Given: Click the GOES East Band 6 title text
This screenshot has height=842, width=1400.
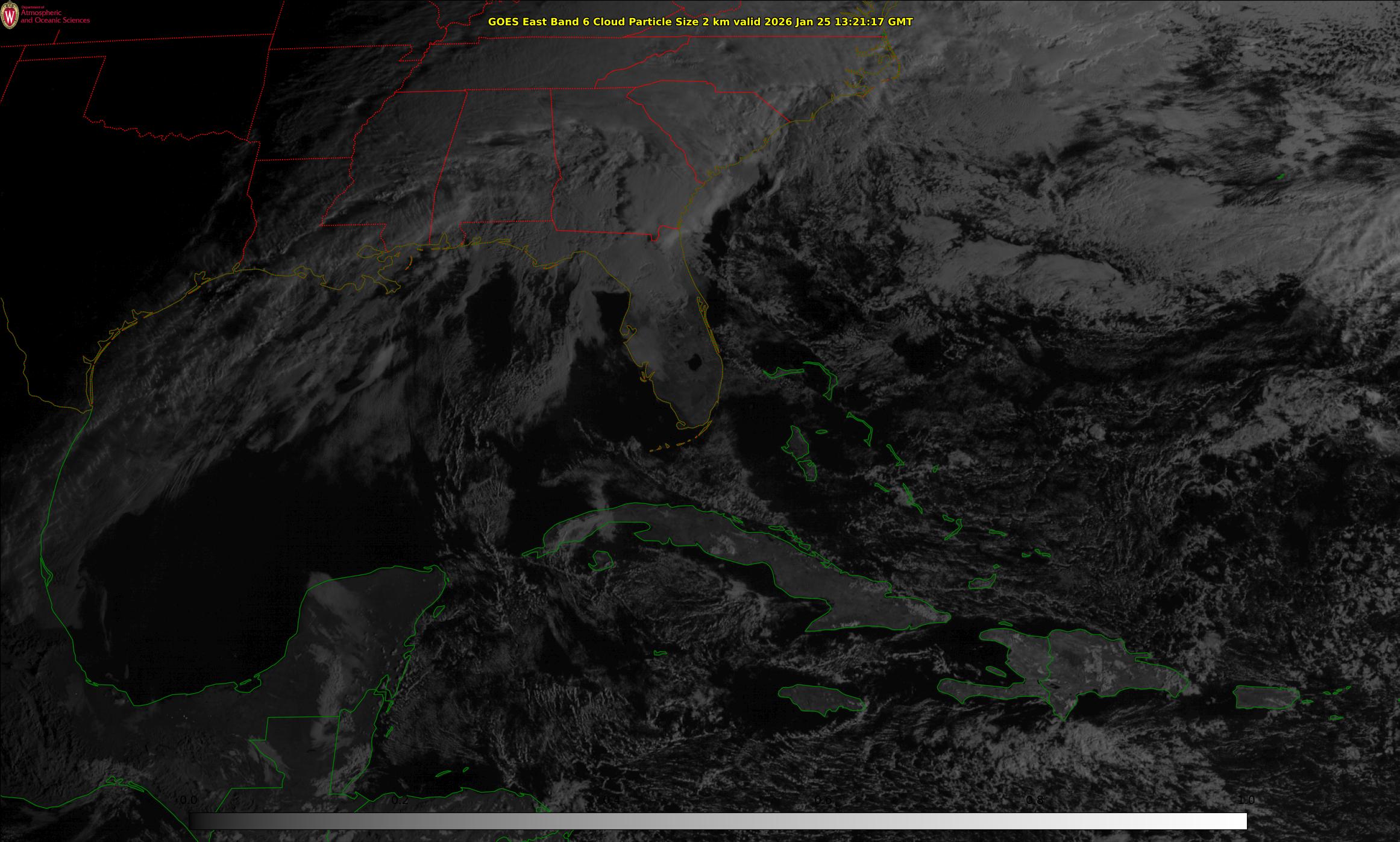Looking at the screenshot, I should pyautogui.click(x=700, y=22).
